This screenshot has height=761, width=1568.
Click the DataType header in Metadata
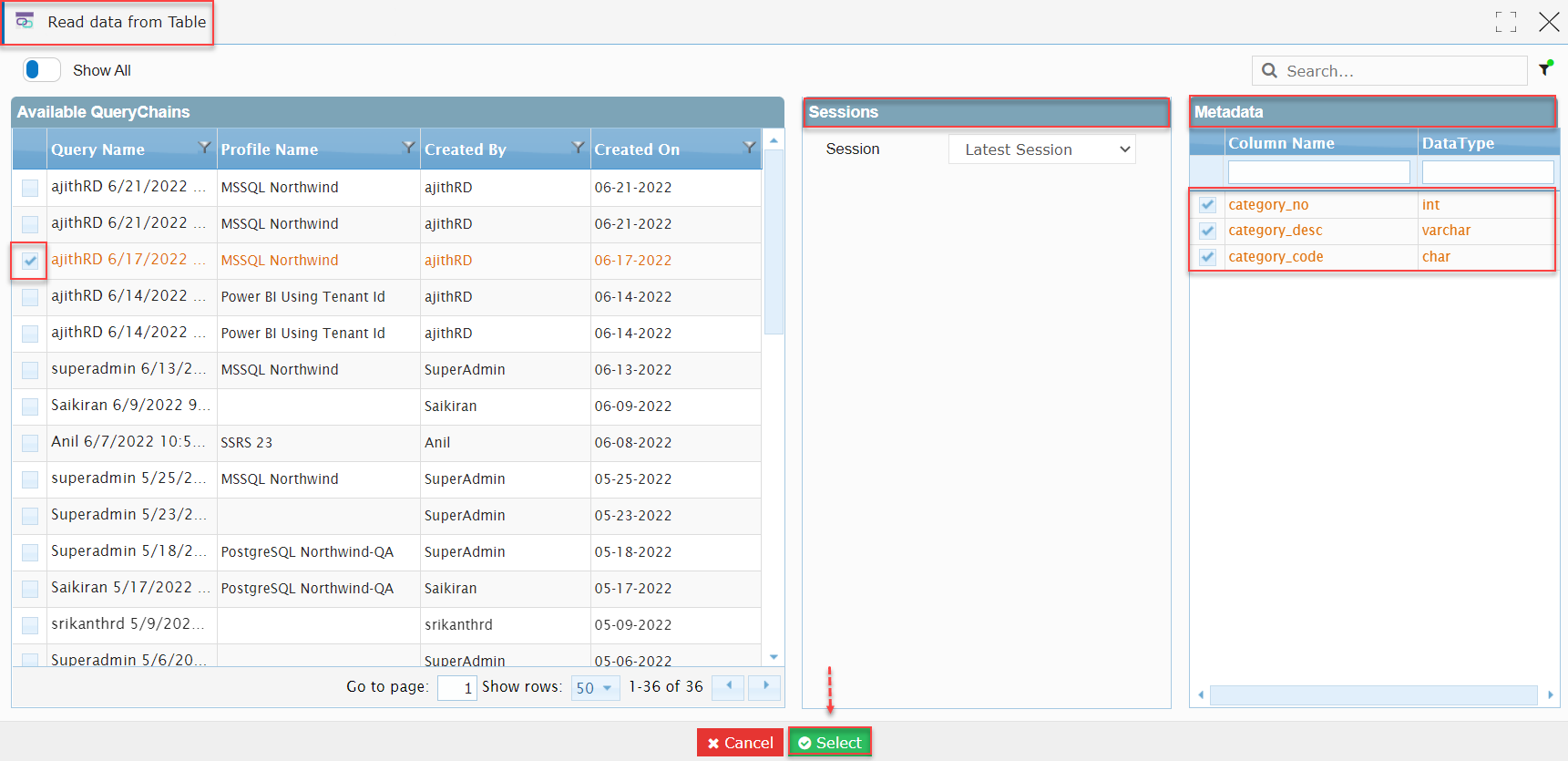click(x=1458, y=143)
